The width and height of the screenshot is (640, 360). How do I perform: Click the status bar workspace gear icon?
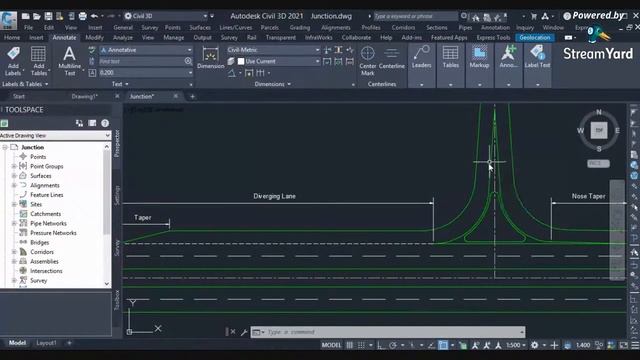534,345
